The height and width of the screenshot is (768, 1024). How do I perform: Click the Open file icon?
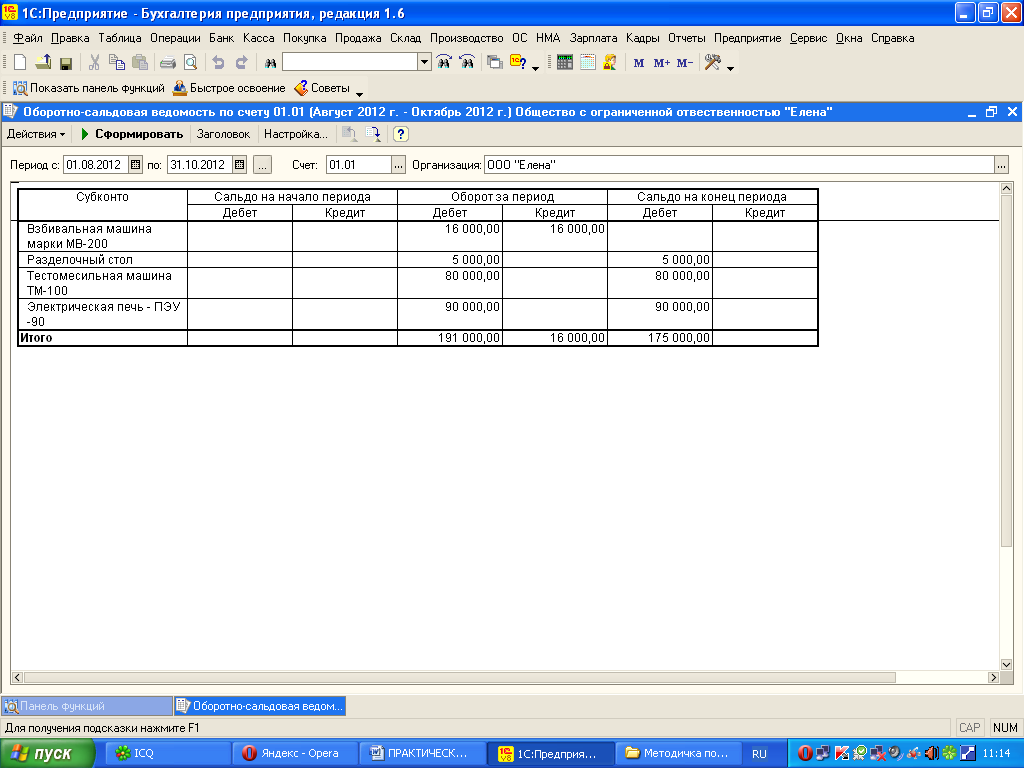click(x=43, y=63)
